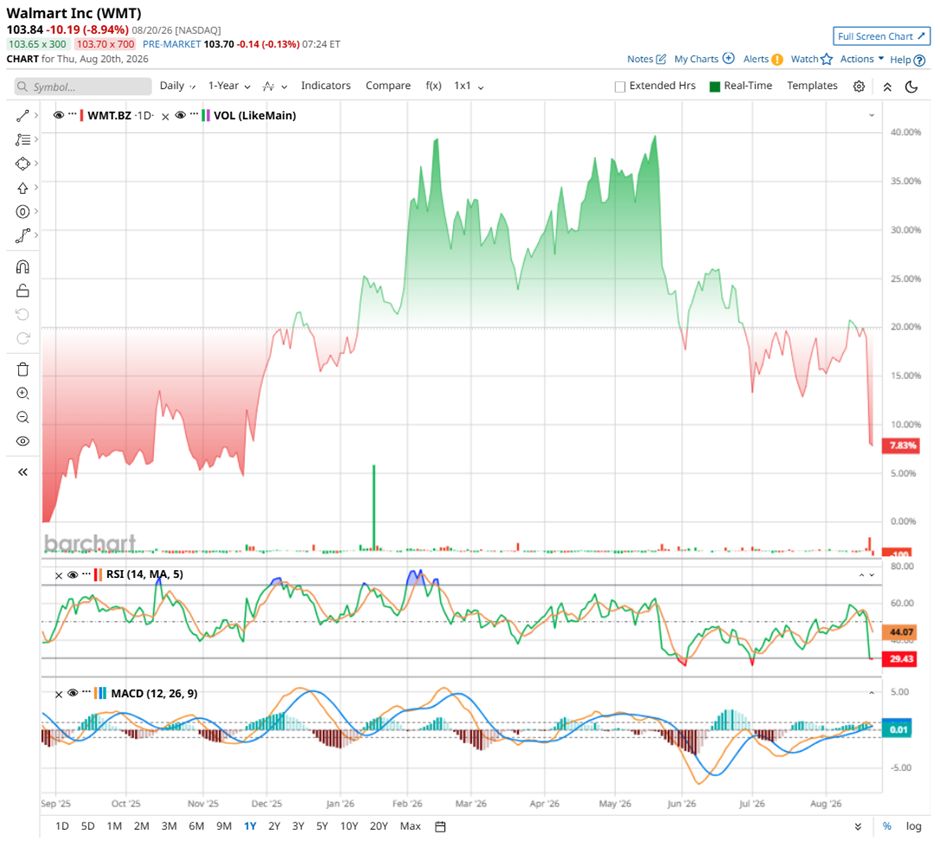Image resolution: width=940 pixels, height=847 pixels.
Task: Enable the Extended Hrs checkbox
Action: [620, 86]
